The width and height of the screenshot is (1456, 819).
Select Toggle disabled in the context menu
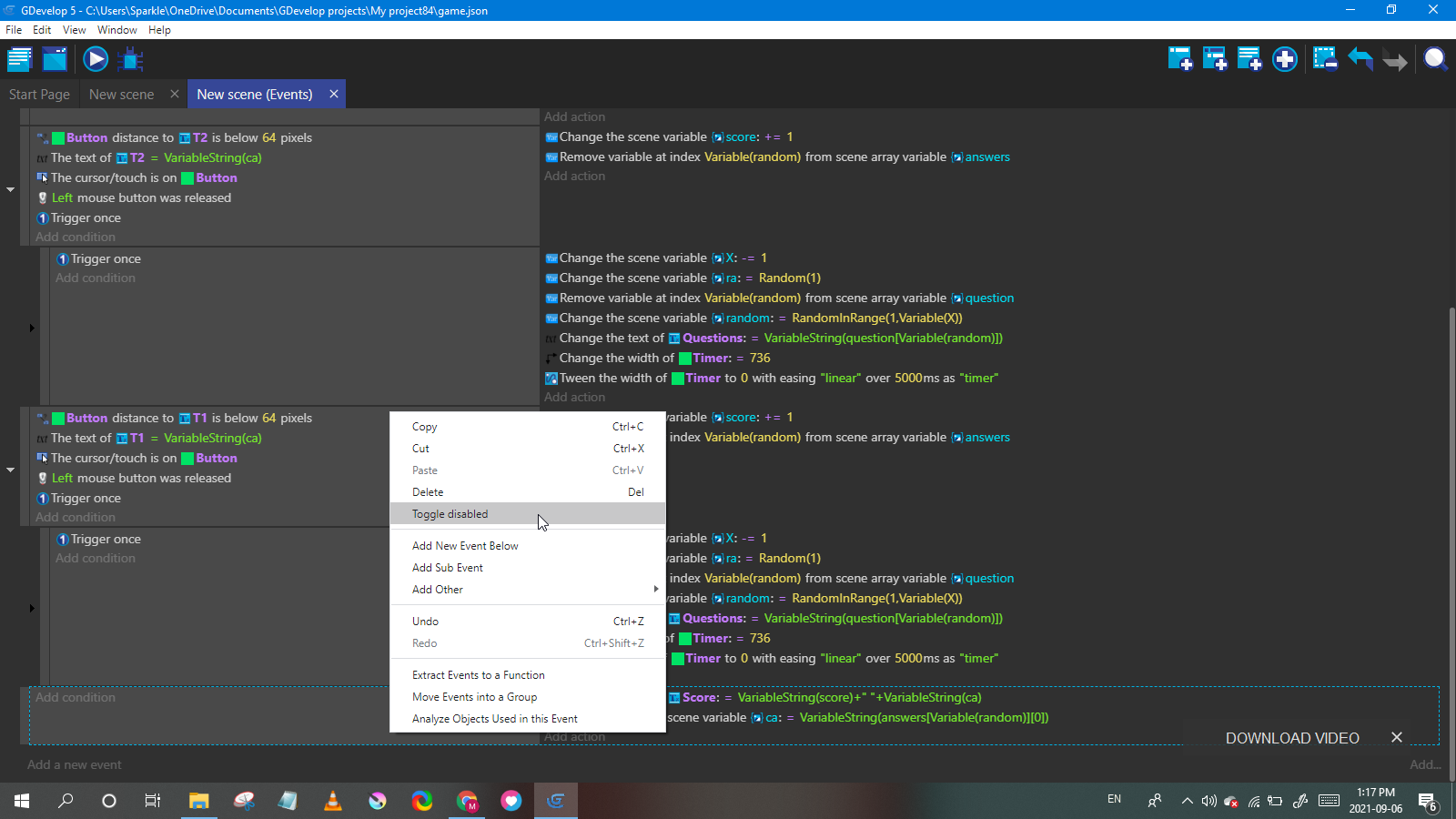click(x=528, y=514)
